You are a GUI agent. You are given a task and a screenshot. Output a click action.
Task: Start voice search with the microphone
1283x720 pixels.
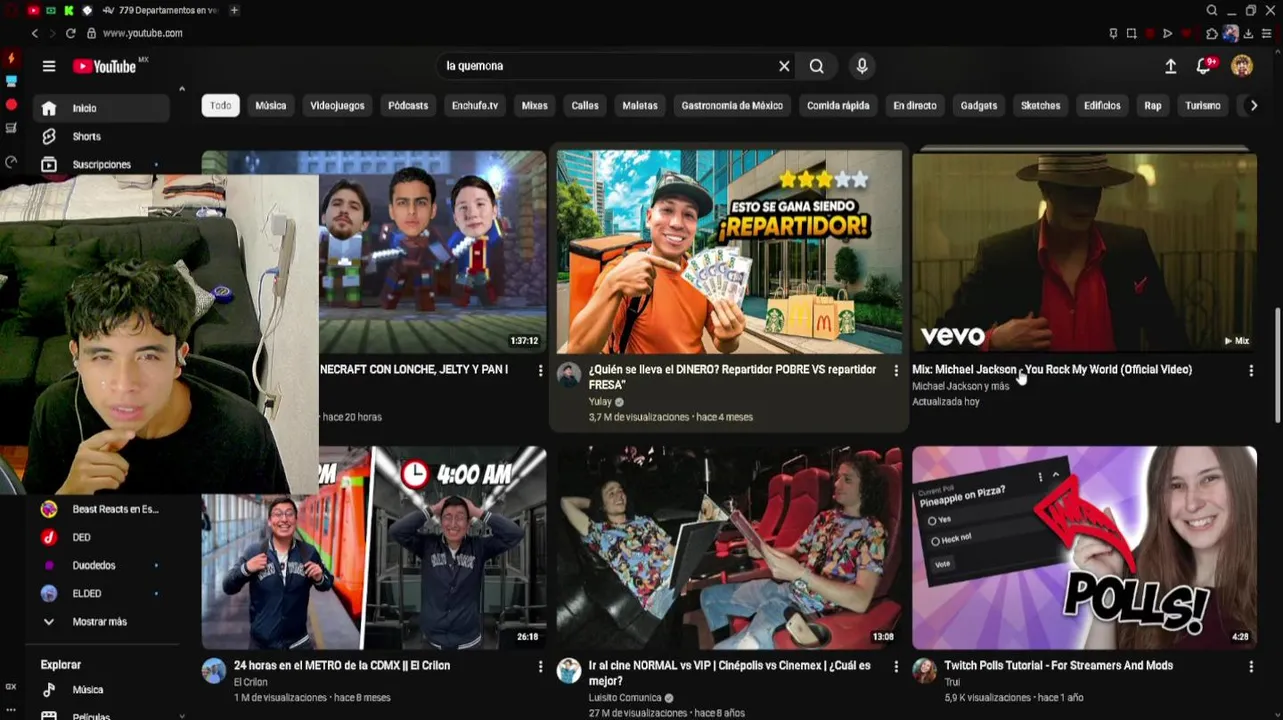[862, 66]
